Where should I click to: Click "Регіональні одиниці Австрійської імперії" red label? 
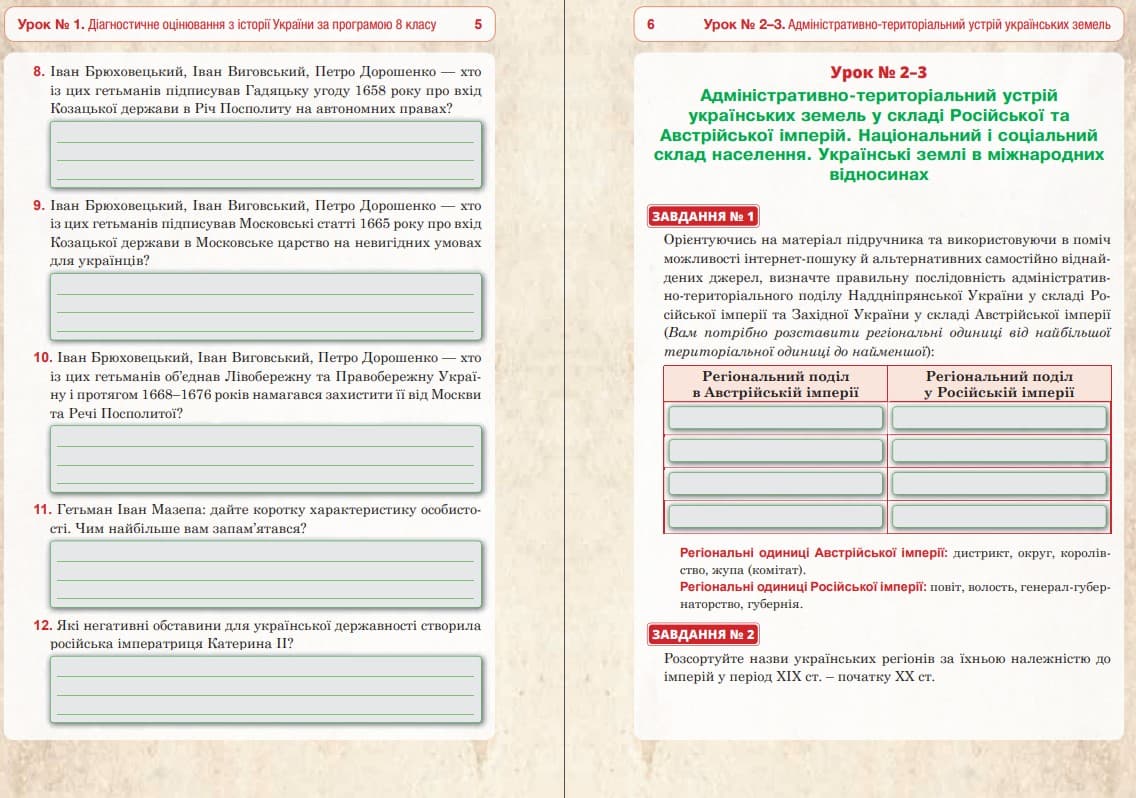[x=813, y=552]
